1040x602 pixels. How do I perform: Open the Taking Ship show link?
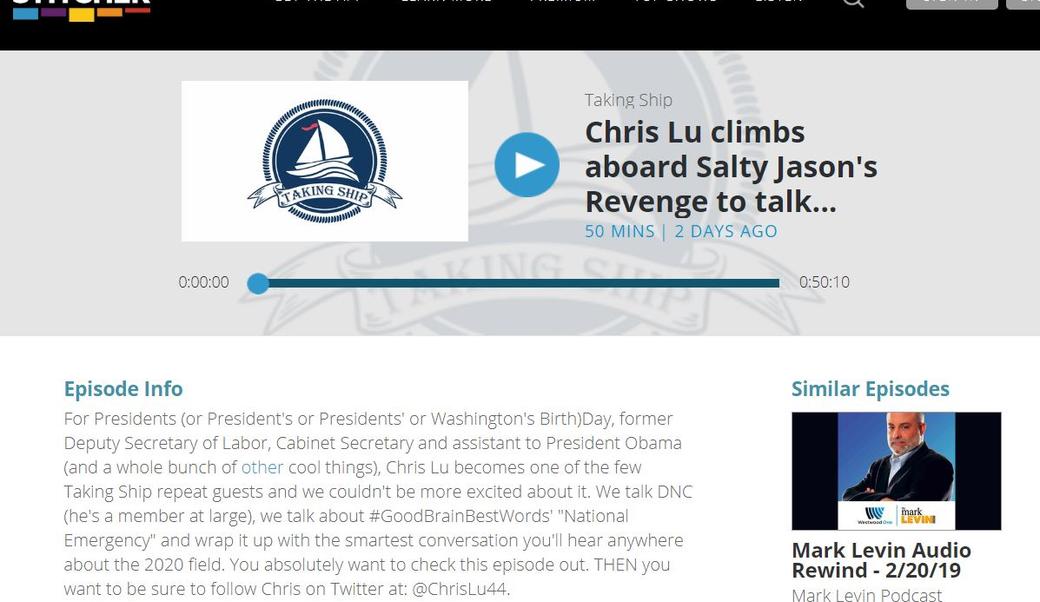pos(628,100)
